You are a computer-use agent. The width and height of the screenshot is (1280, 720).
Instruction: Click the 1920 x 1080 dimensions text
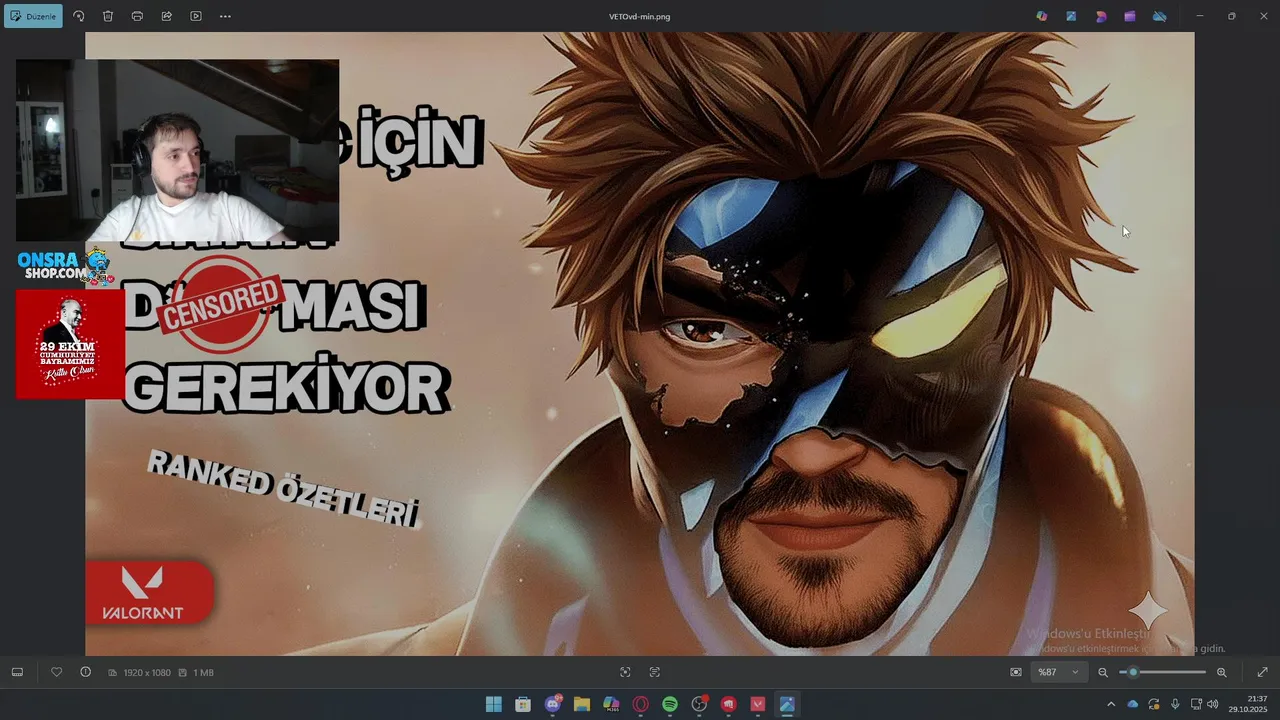coord(147,673)
